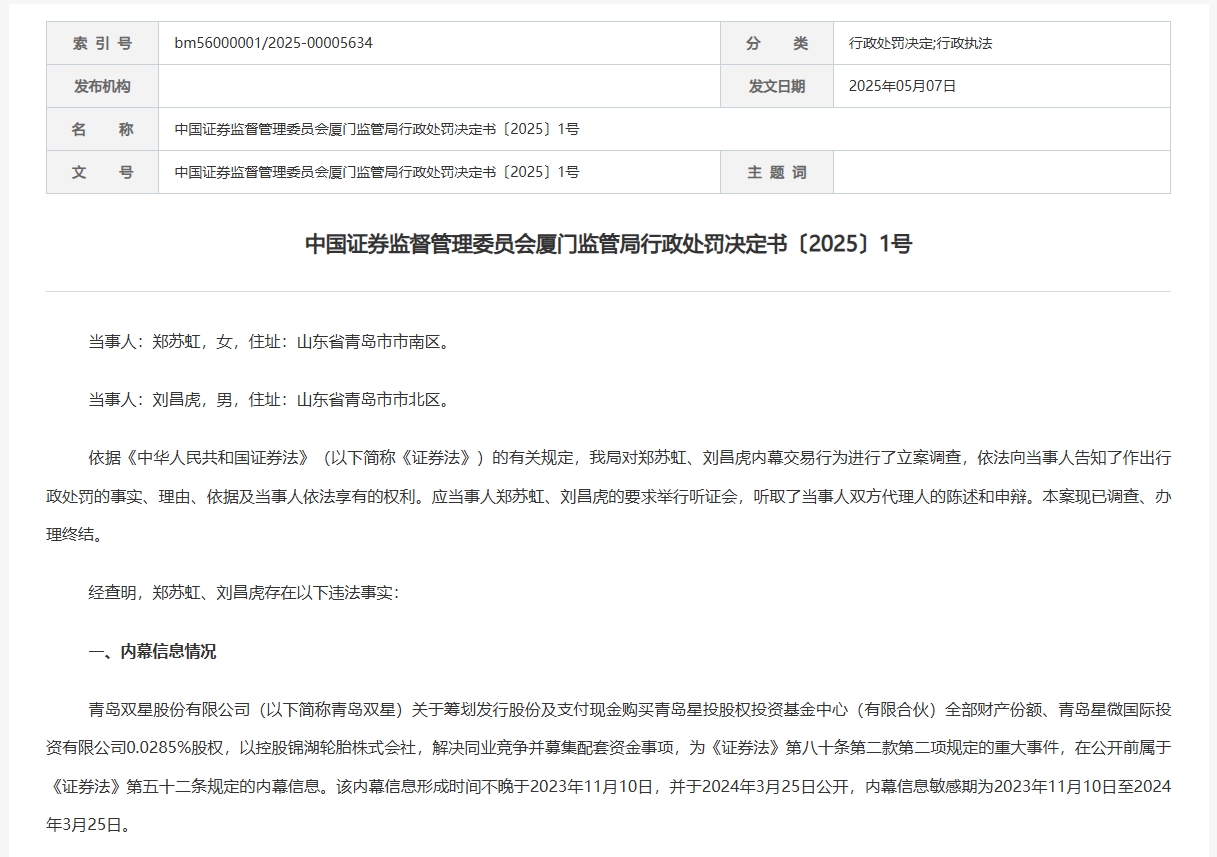
Task: Click the 一、内幕信息情况 section heading
Action: point(152,652)
